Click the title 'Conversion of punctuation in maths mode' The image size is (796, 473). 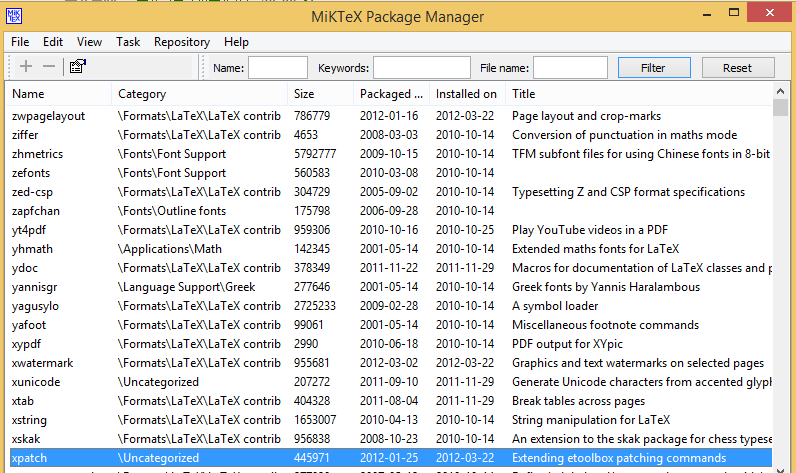[x=624, y=135]
